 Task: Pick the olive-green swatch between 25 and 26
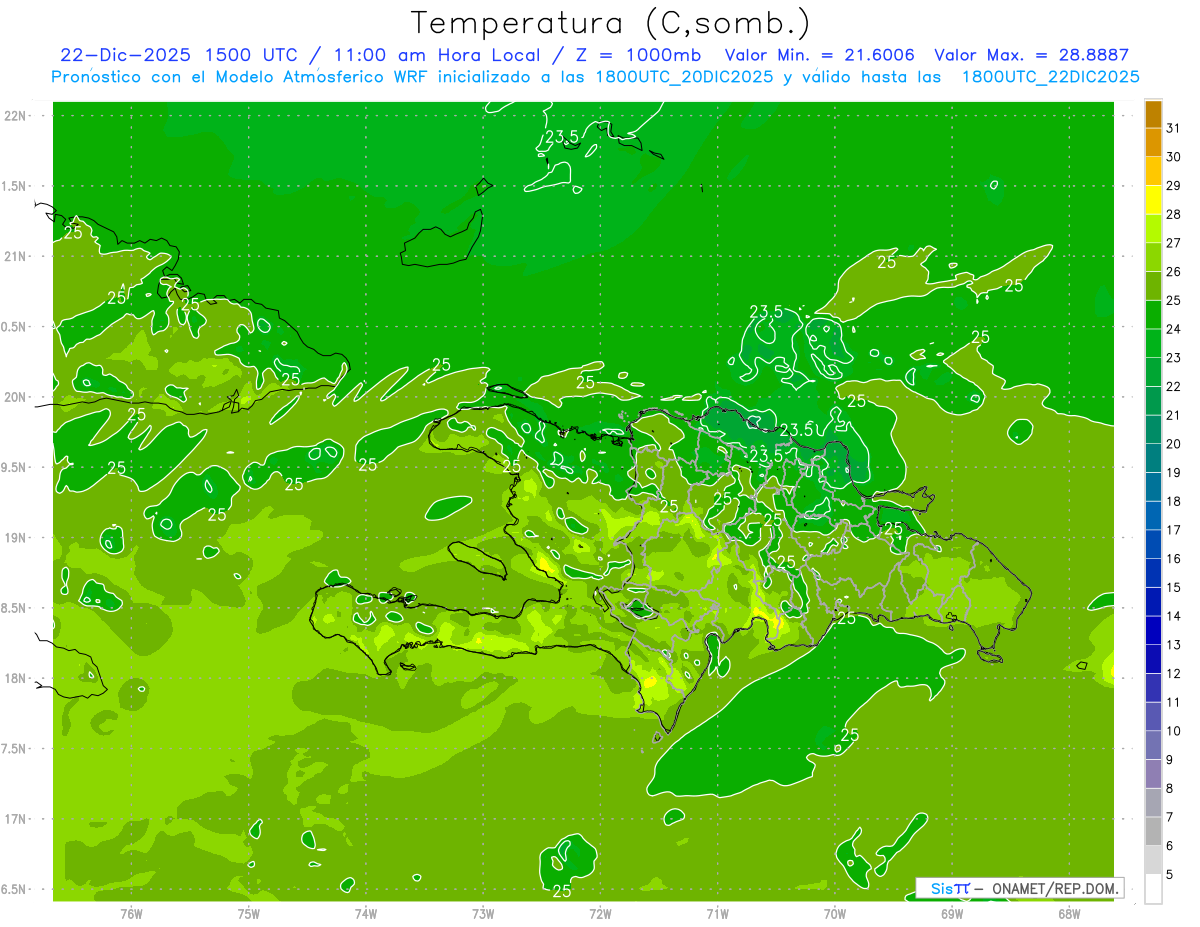1153,286
